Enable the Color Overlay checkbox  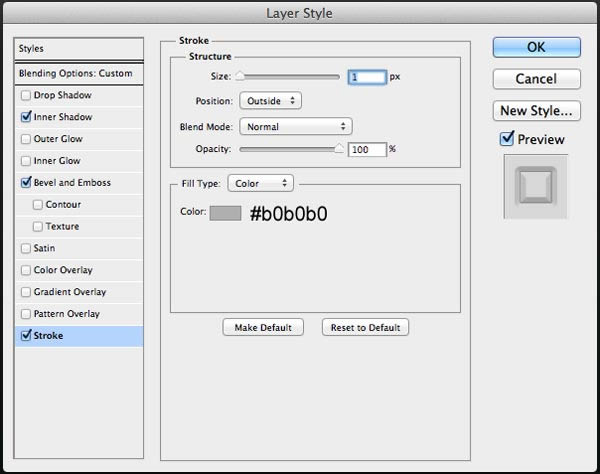pos(26,270)
